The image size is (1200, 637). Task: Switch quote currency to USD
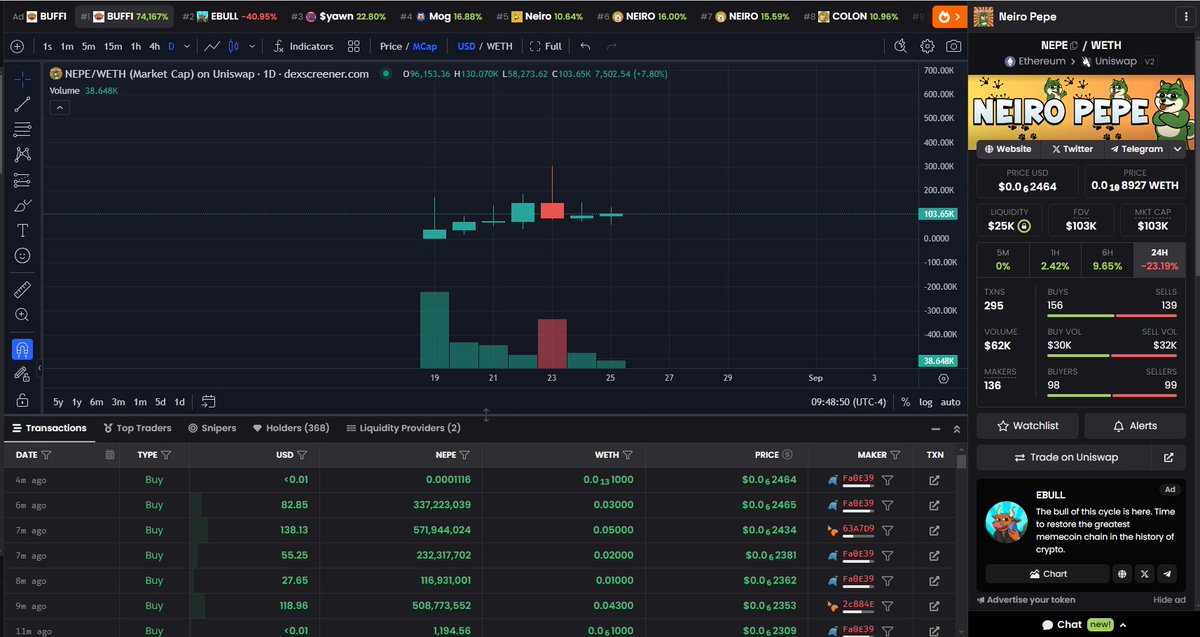click(x=466, y=46)
